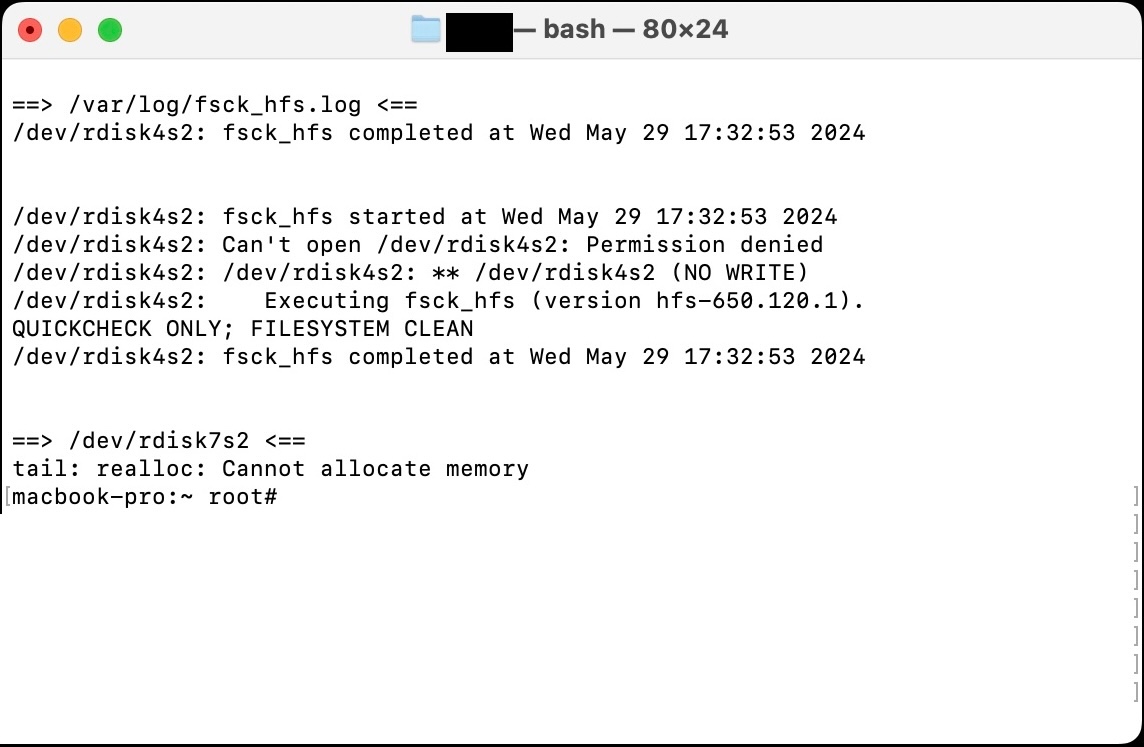This screenshot has width=1144, height=747.
Task: Click the "macbook-pro:~ root#" prompt
Action: [x=144, y=497]
